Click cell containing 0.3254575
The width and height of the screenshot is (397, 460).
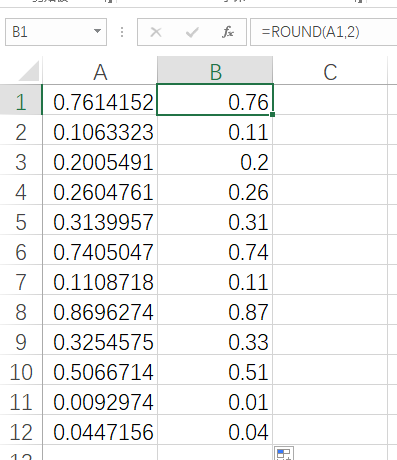point(100,340)
